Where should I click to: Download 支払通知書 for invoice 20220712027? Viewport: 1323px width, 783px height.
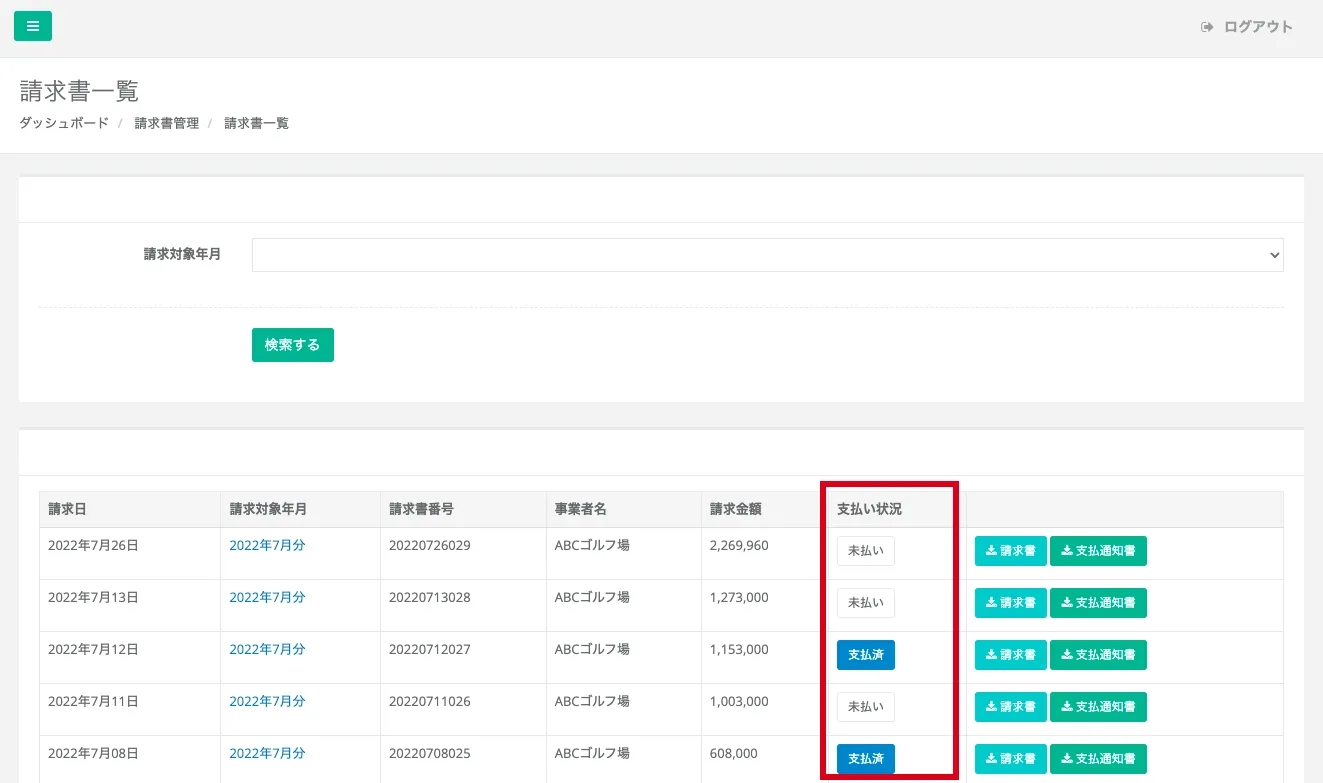pos(1098,655)
